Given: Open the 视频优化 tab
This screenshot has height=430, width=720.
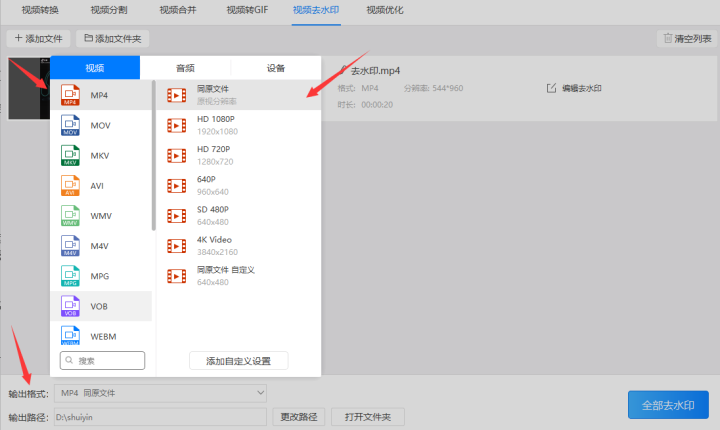Looking at the screenshot, I should (385, 10).
